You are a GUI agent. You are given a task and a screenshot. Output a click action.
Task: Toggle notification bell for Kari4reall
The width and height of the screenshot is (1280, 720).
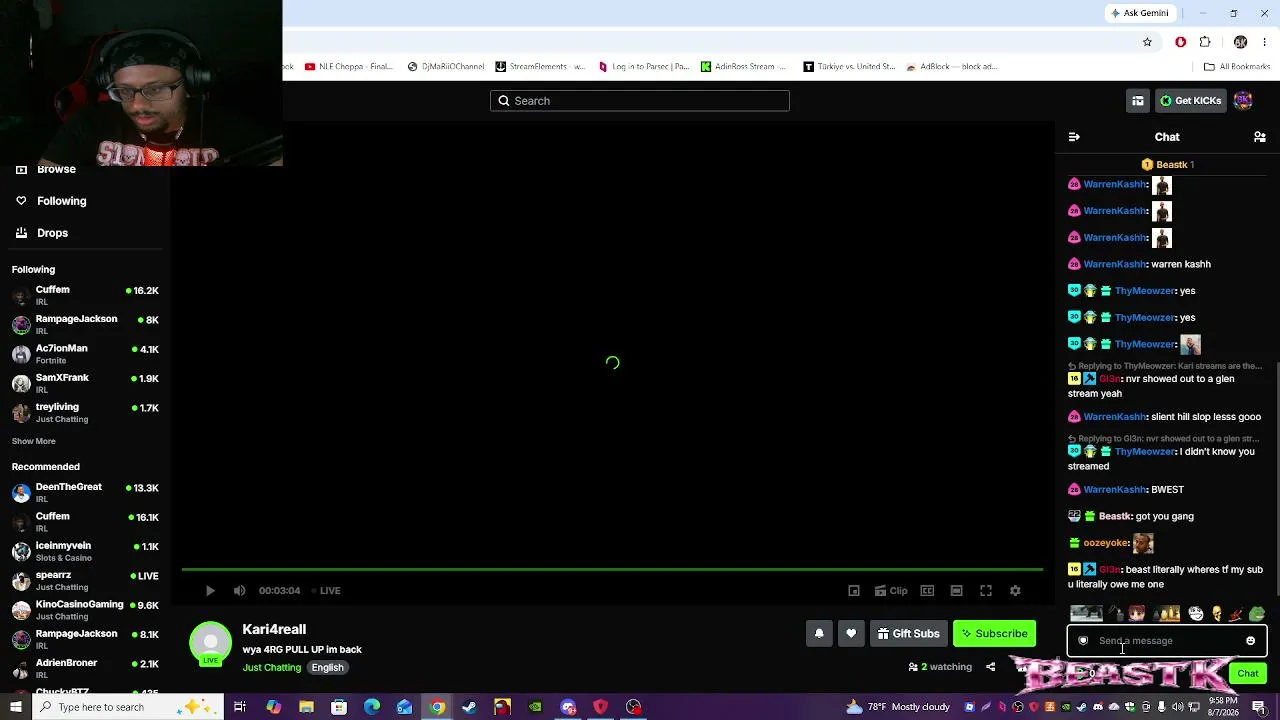(819, 633)
